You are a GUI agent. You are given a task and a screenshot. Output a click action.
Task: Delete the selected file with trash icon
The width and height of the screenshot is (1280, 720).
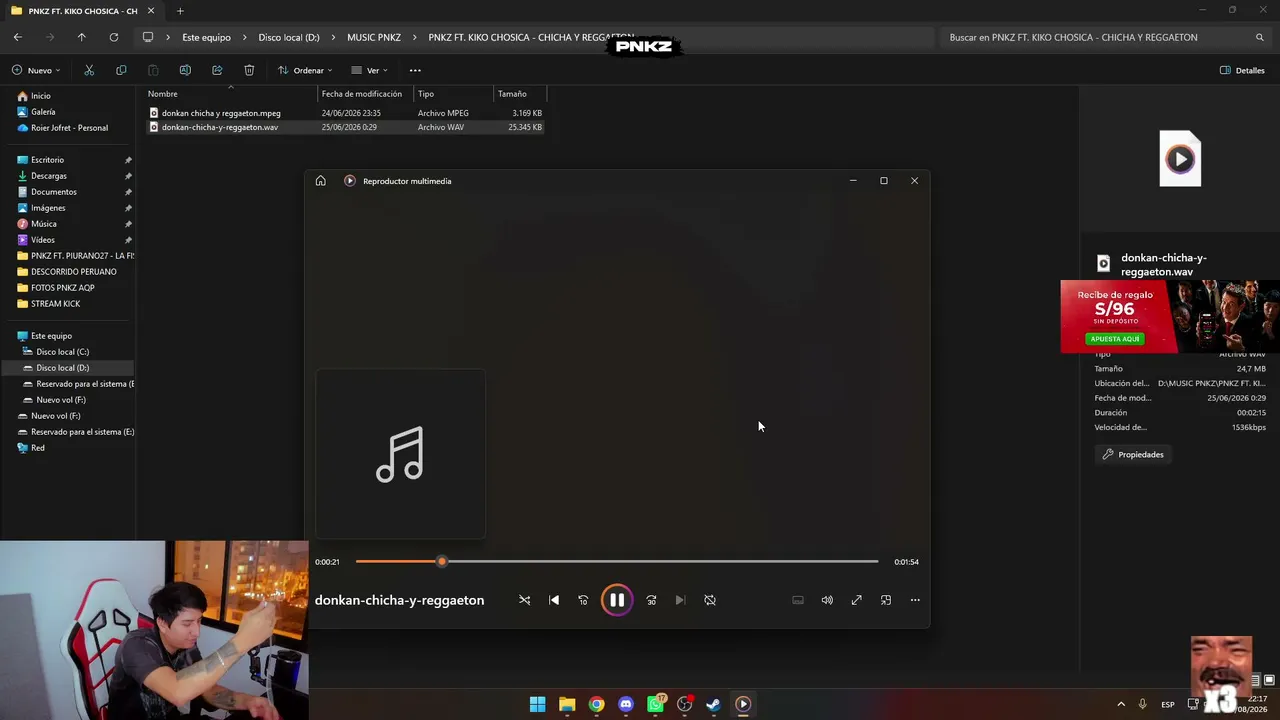[x=249, y=70]
